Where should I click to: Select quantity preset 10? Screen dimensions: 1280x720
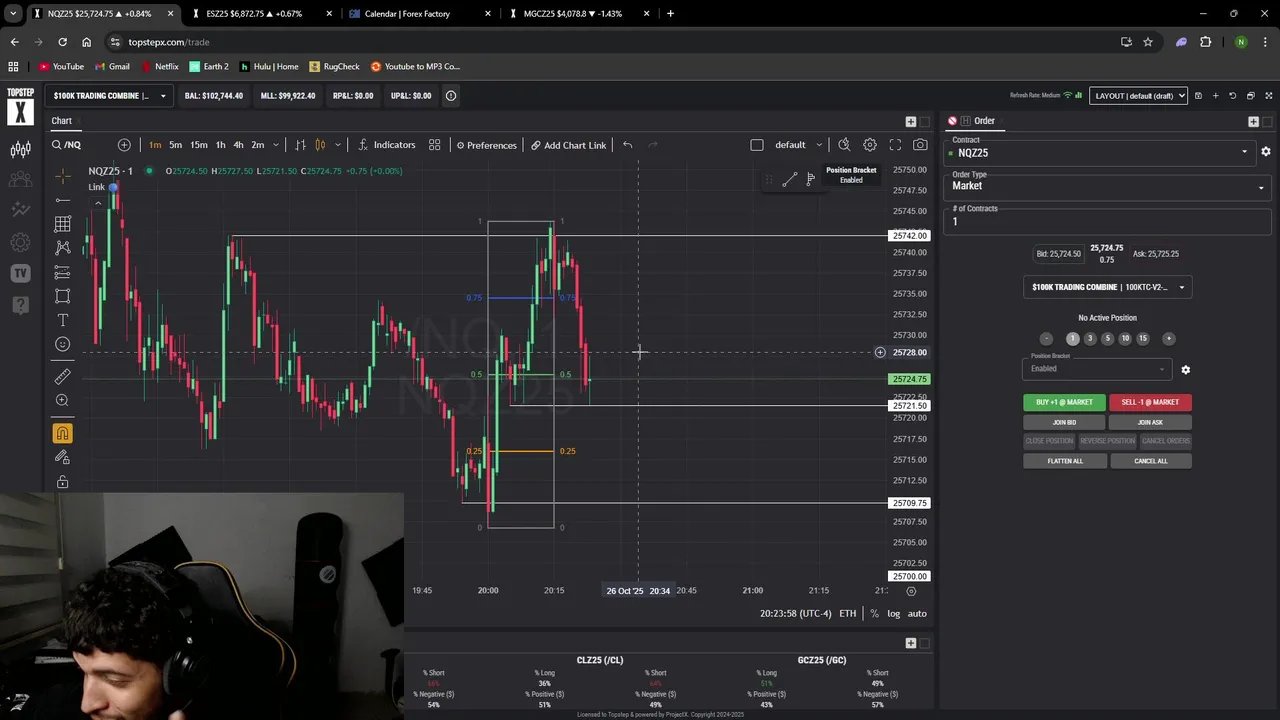click(1125, 339)
